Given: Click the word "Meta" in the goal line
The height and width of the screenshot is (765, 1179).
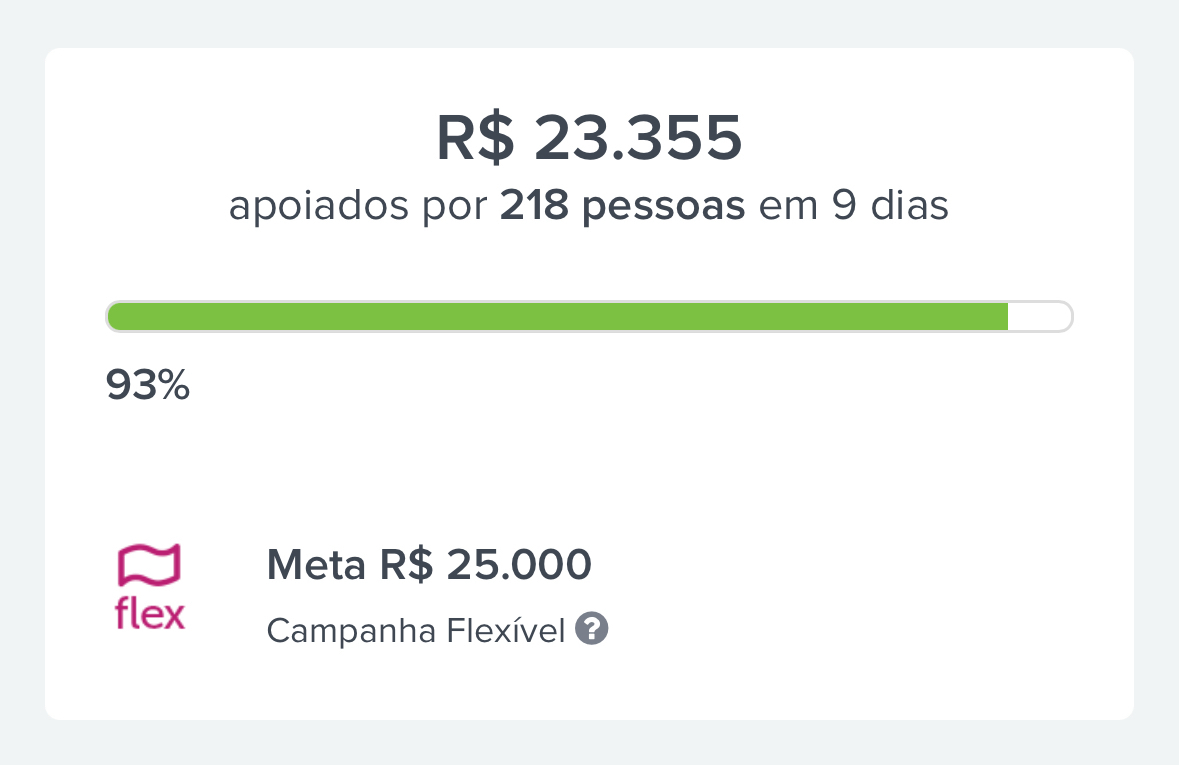Looking at the screenshot, I should click(x=316, y=565).
